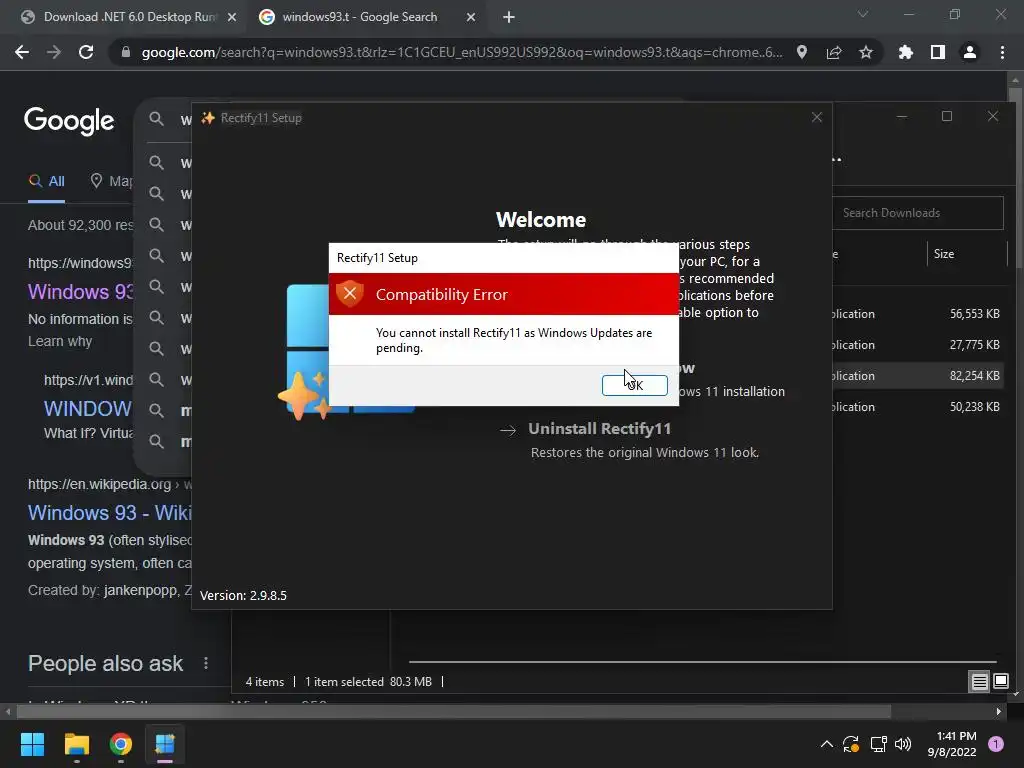Open the location permission icon in address bar
Image resolution: width=1024 pixels, height=768 pixels.
coord(802,52)
